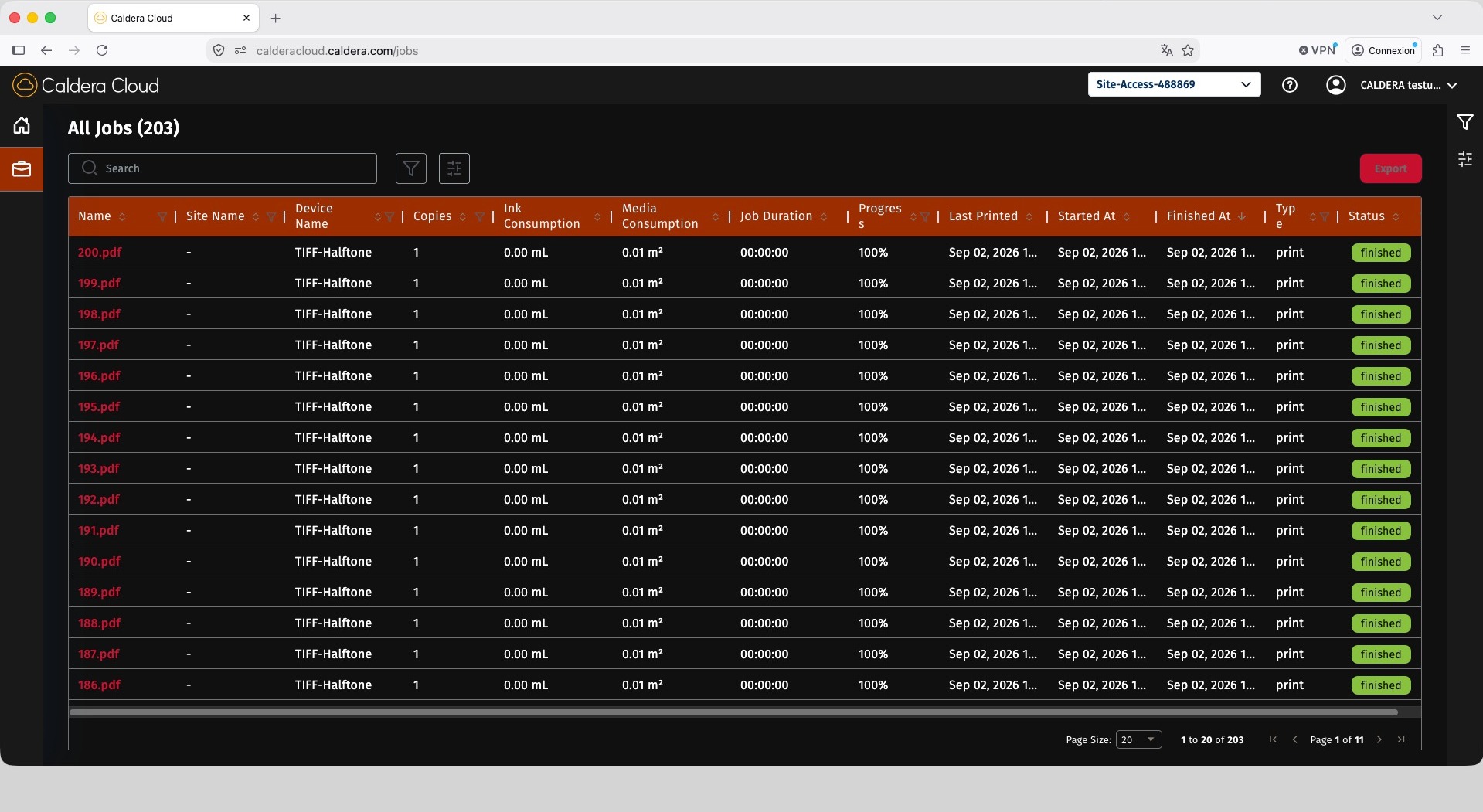Image resolution: width=1483 pixels, height=812 pixels.
Task: Click the Copies column filter icon
Action: (479, 217)
